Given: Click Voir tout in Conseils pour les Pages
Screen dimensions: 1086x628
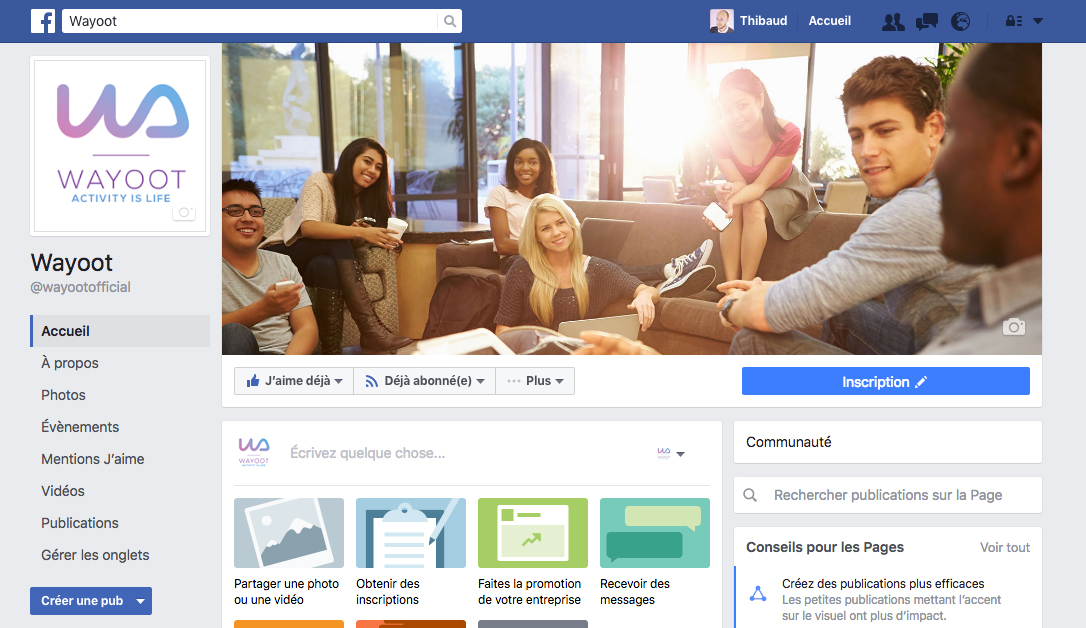Looking at the screenshot, I should [x=1004, y=547].
